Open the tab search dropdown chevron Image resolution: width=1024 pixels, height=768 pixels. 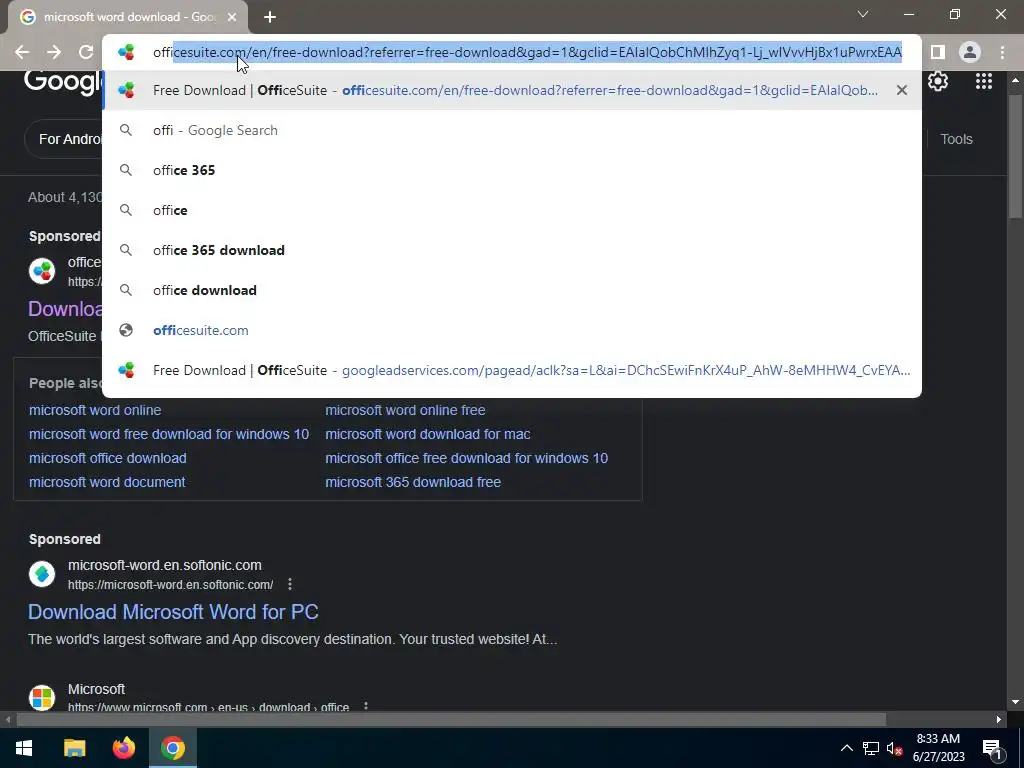pos(863,14)
